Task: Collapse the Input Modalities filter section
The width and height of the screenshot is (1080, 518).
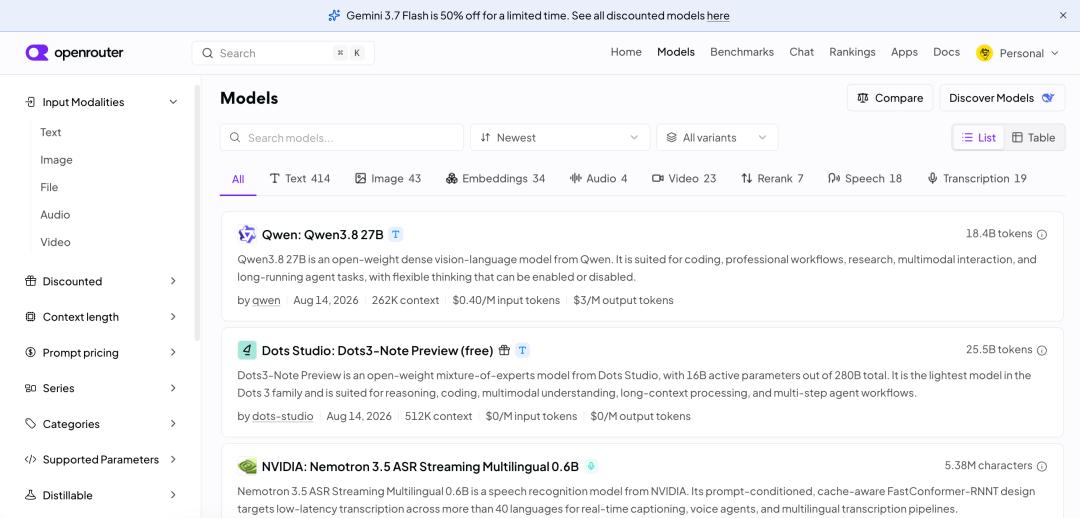Action: [x=101, y=102]
